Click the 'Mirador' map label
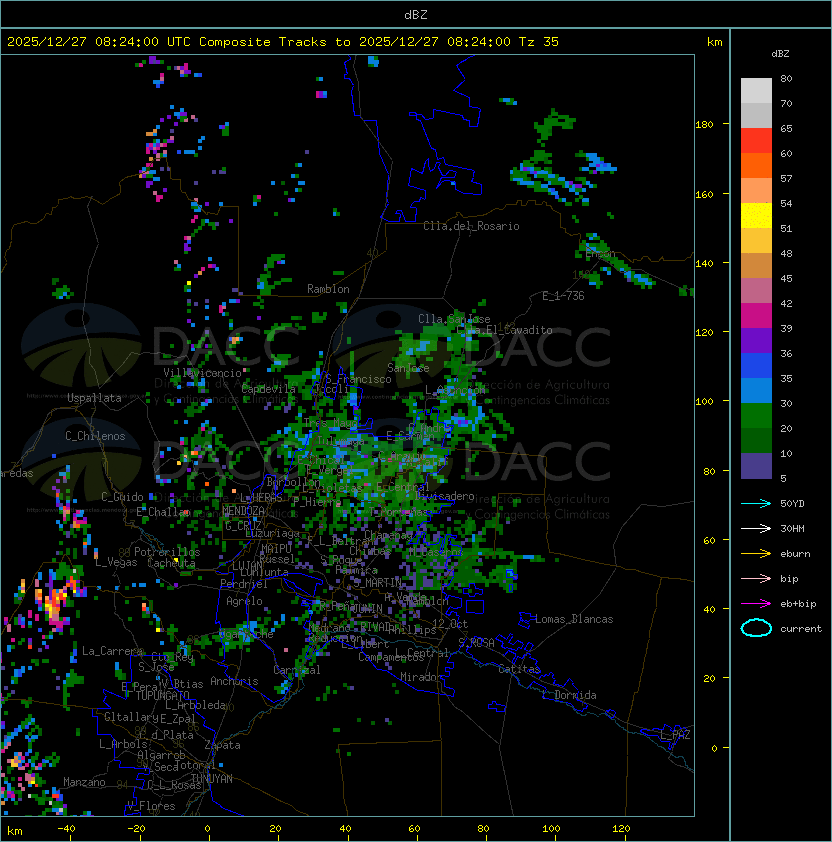The height and width of the screenshot is (842, 832). [421, 677]
